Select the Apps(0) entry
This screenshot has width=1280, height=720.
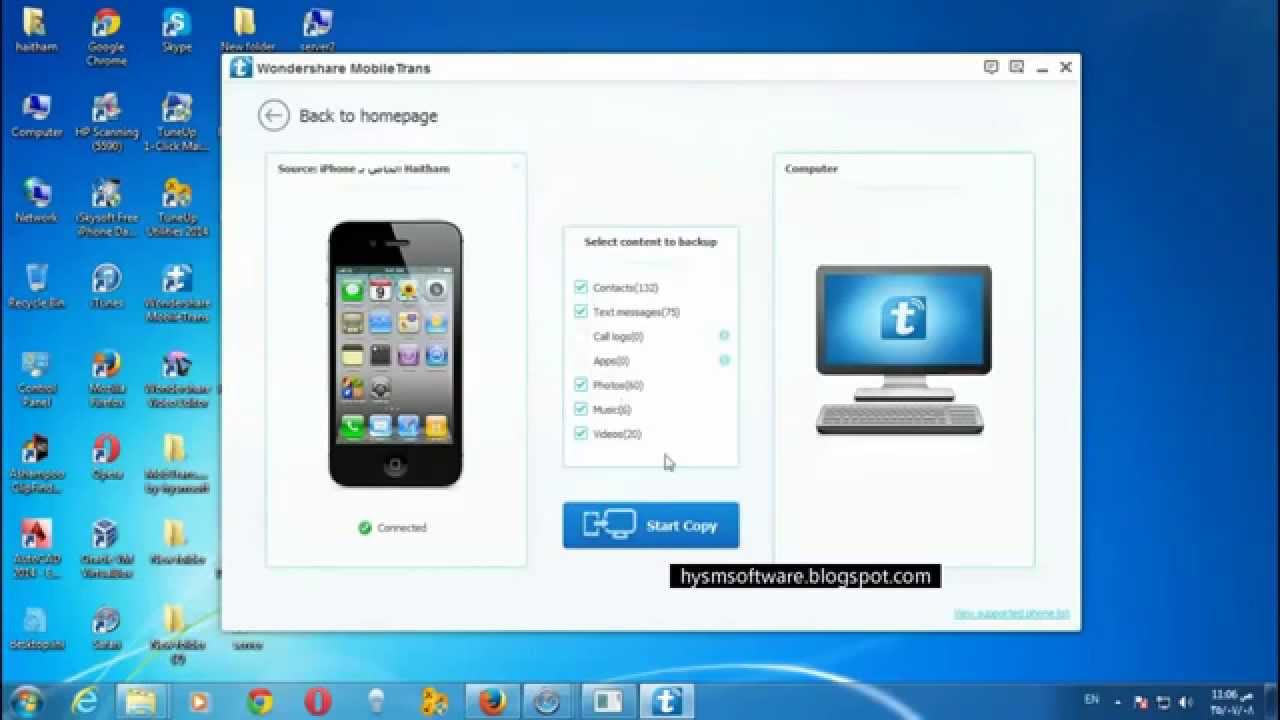(611, 361)
